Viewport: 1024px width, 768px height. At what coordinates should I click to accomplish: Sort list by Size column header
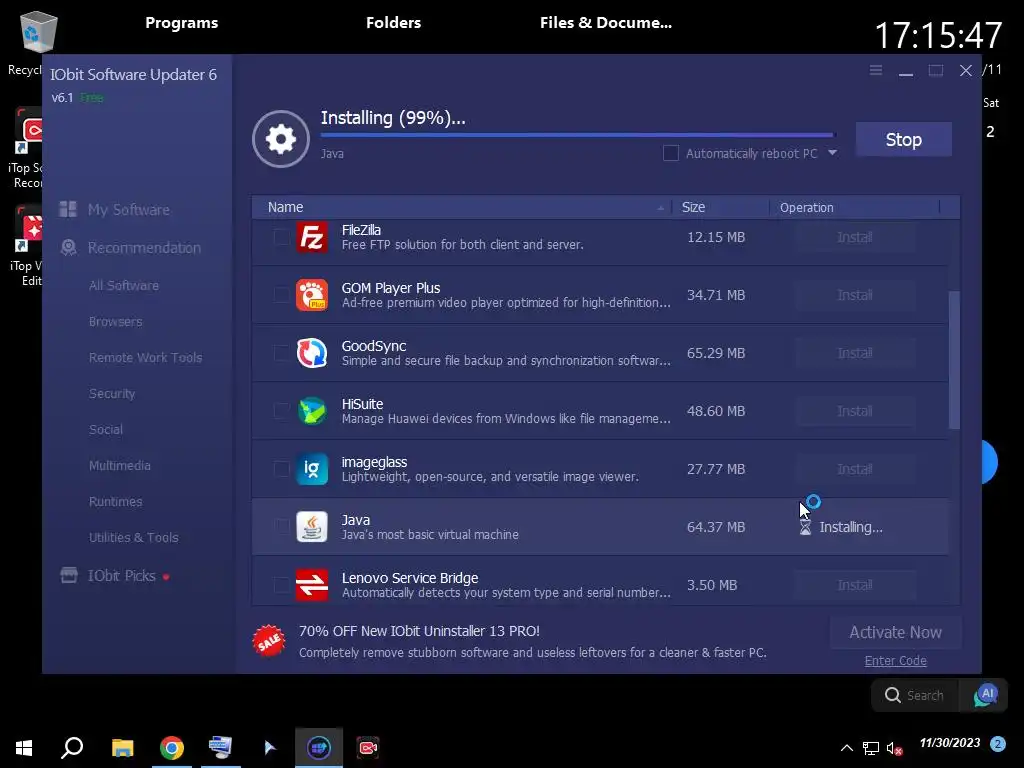720,207
